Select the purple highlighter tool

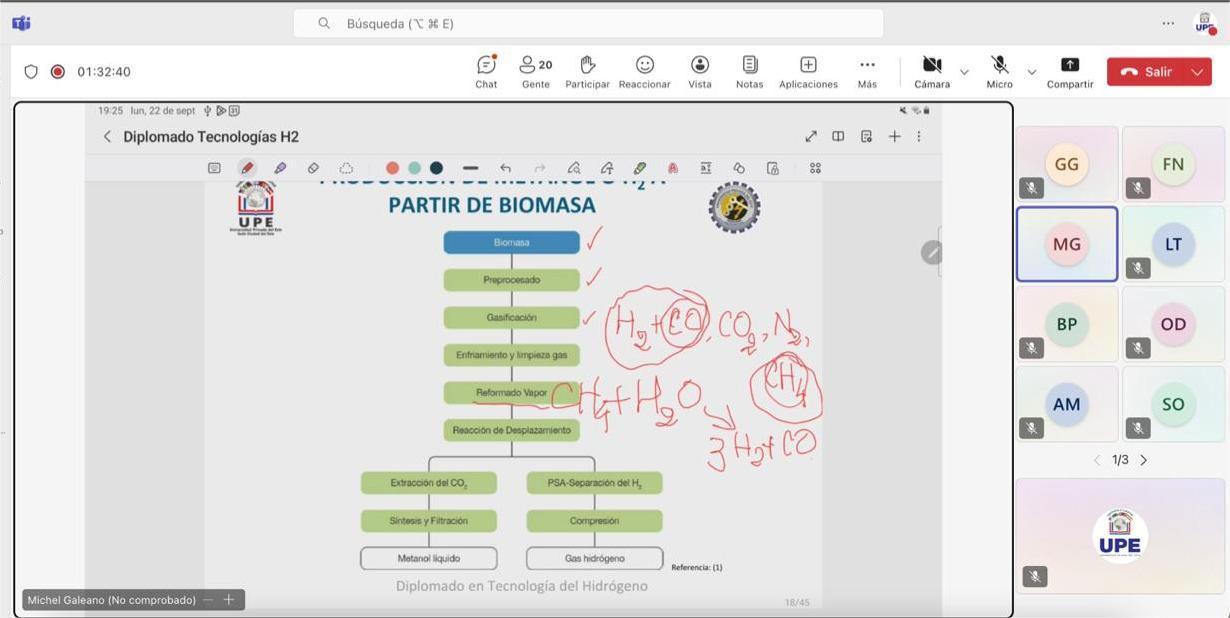point(280,167)
